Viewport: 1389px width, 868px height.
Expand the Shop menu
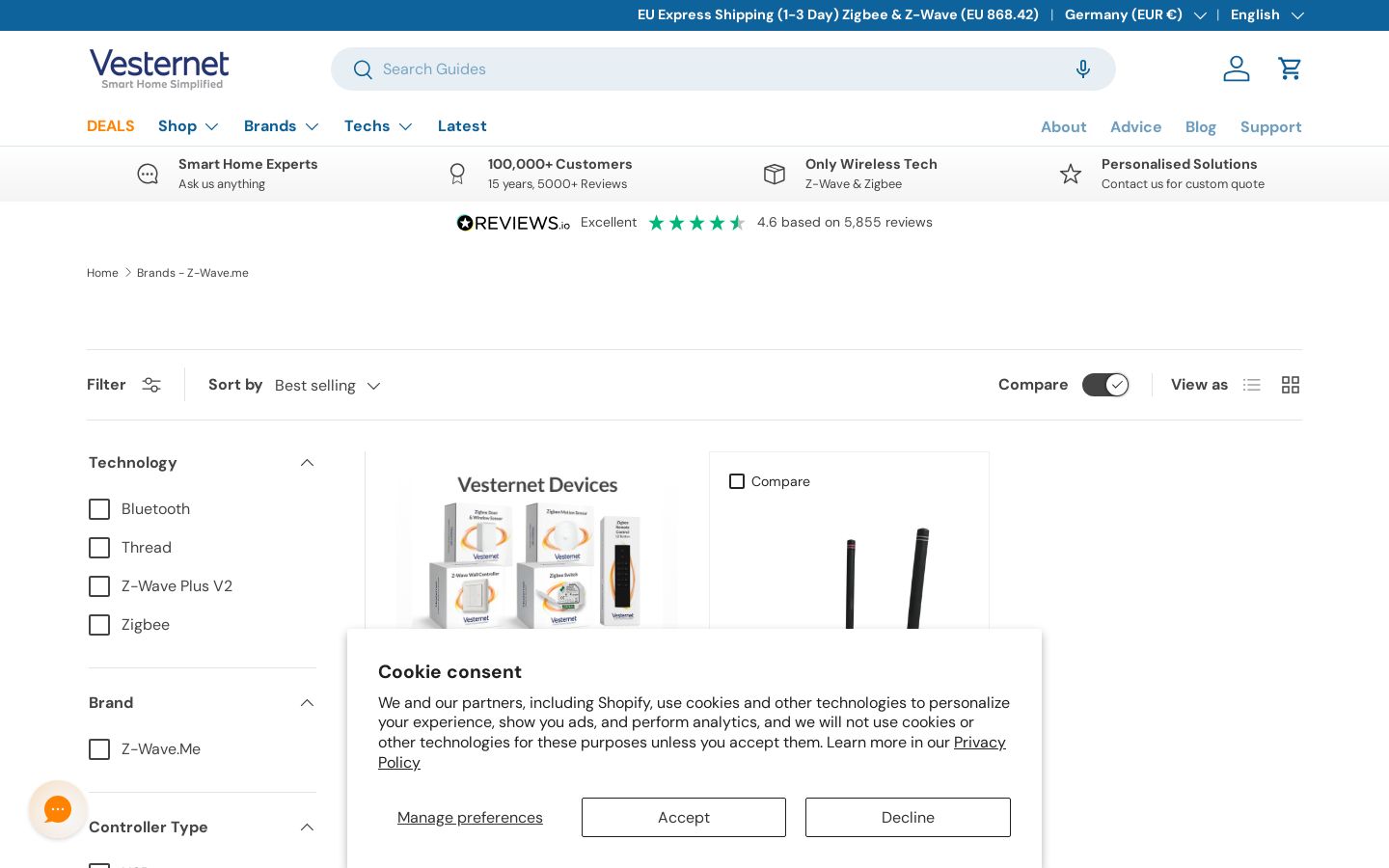[189, 126]
